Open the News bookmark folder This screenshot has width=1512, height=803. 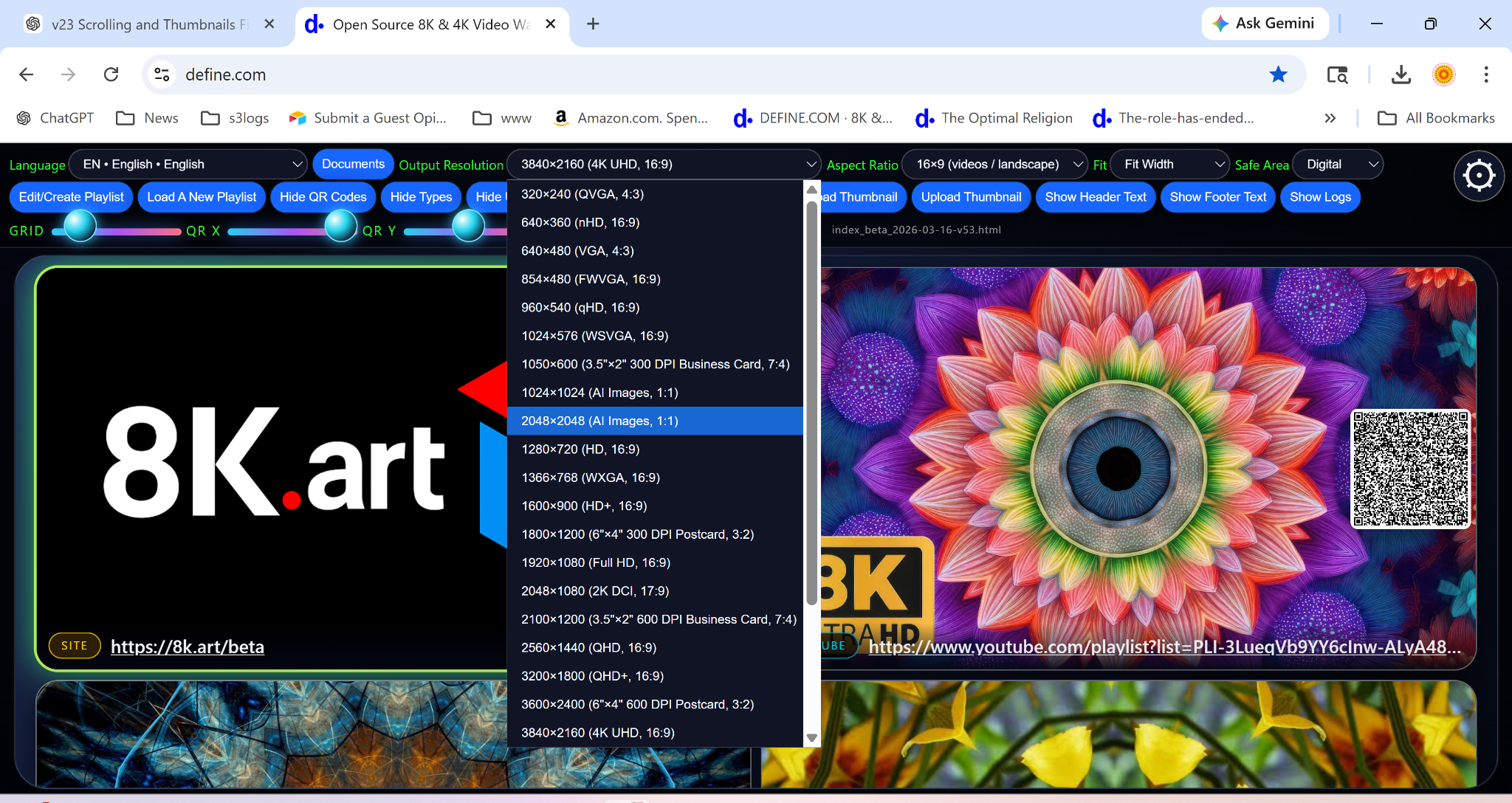tap(148, 118)
